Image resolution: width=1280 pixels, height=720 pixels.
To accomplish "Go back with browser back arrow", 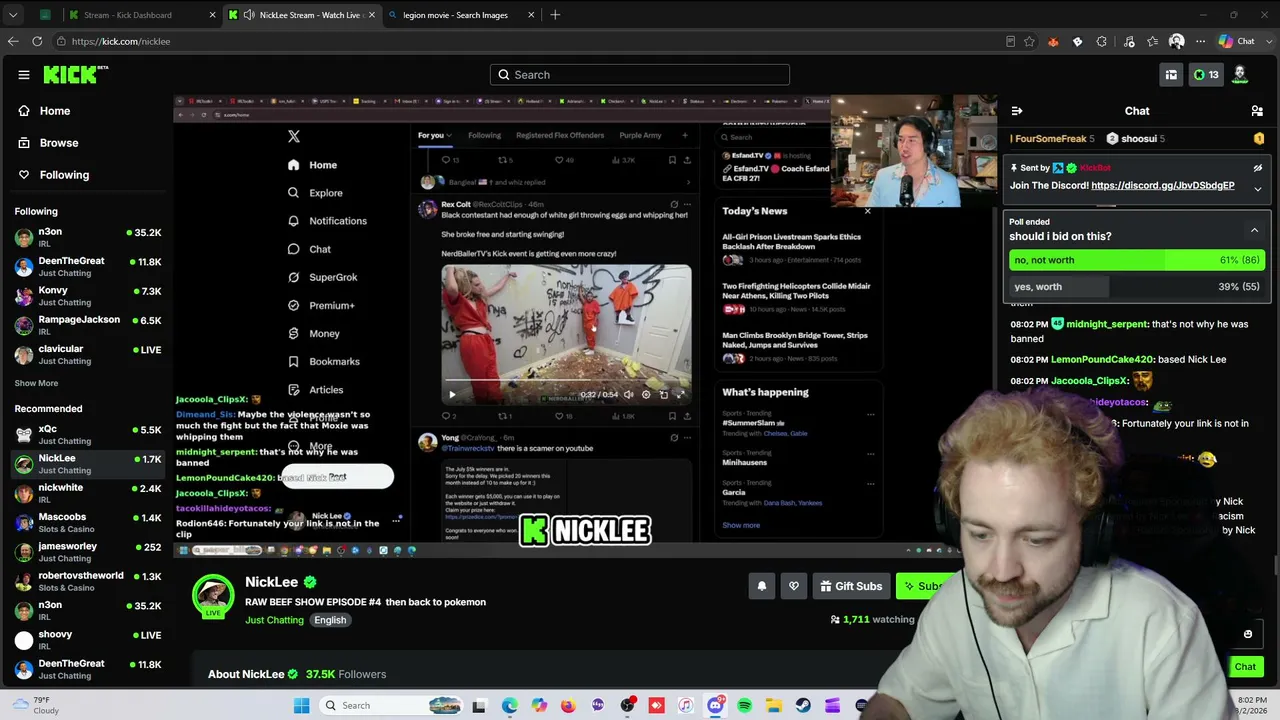I will point(13,41).
